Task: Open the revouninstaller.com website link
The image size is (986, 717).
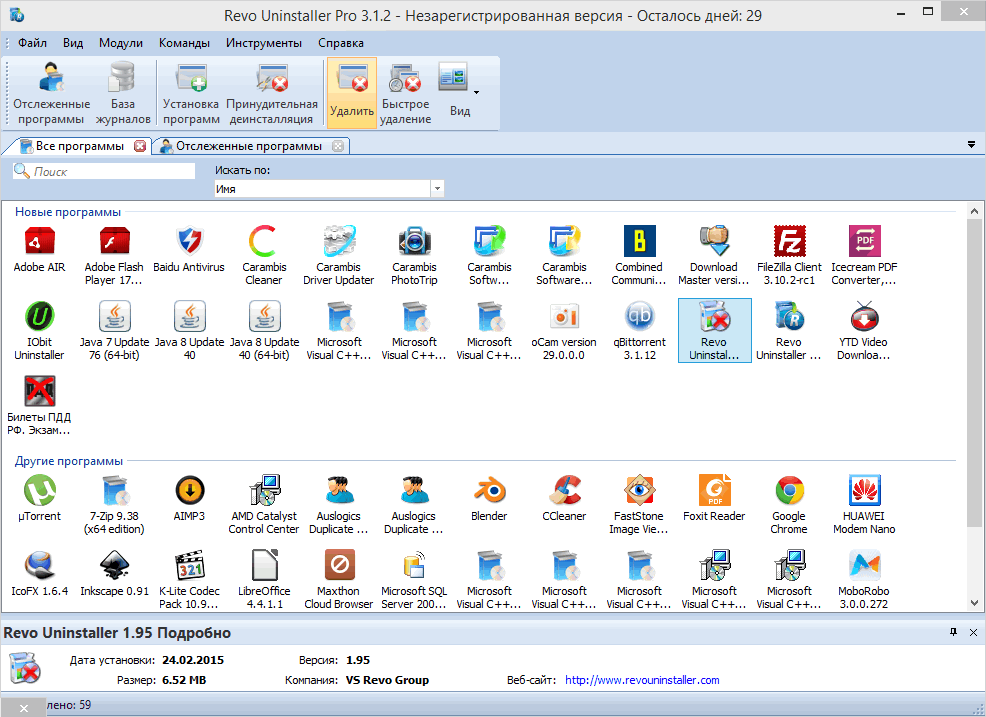Action: 642,680
